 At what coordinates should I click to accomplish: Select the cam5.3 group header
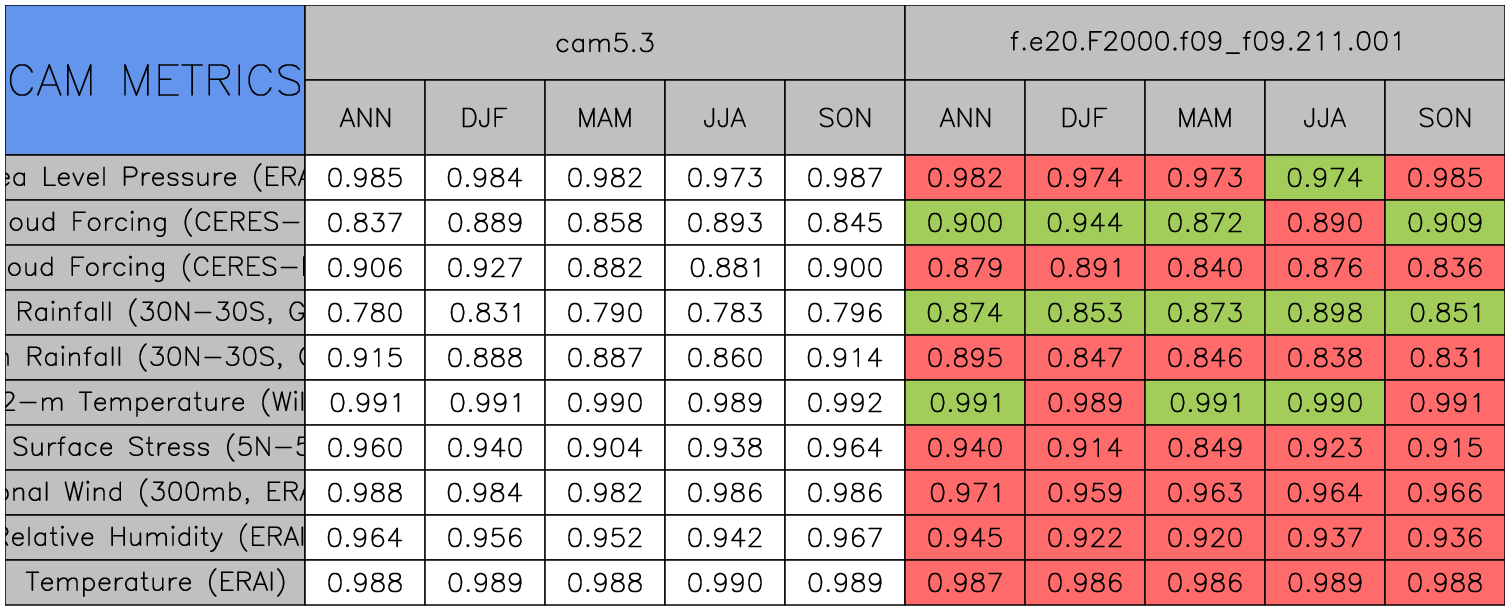coord(605,42)
